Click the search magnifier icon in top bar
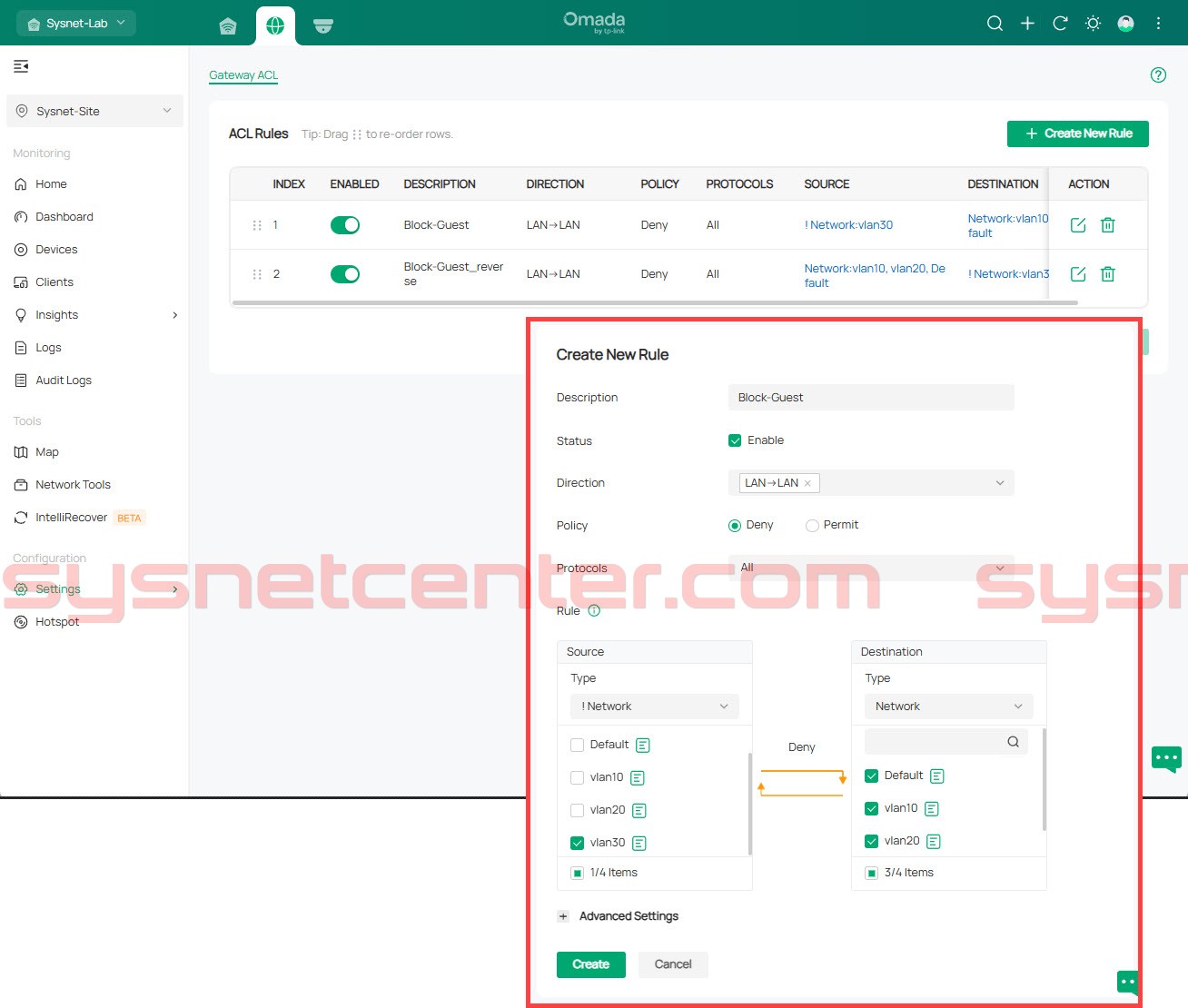This screenshot has width=1188, height=1008. click(995, 24)
